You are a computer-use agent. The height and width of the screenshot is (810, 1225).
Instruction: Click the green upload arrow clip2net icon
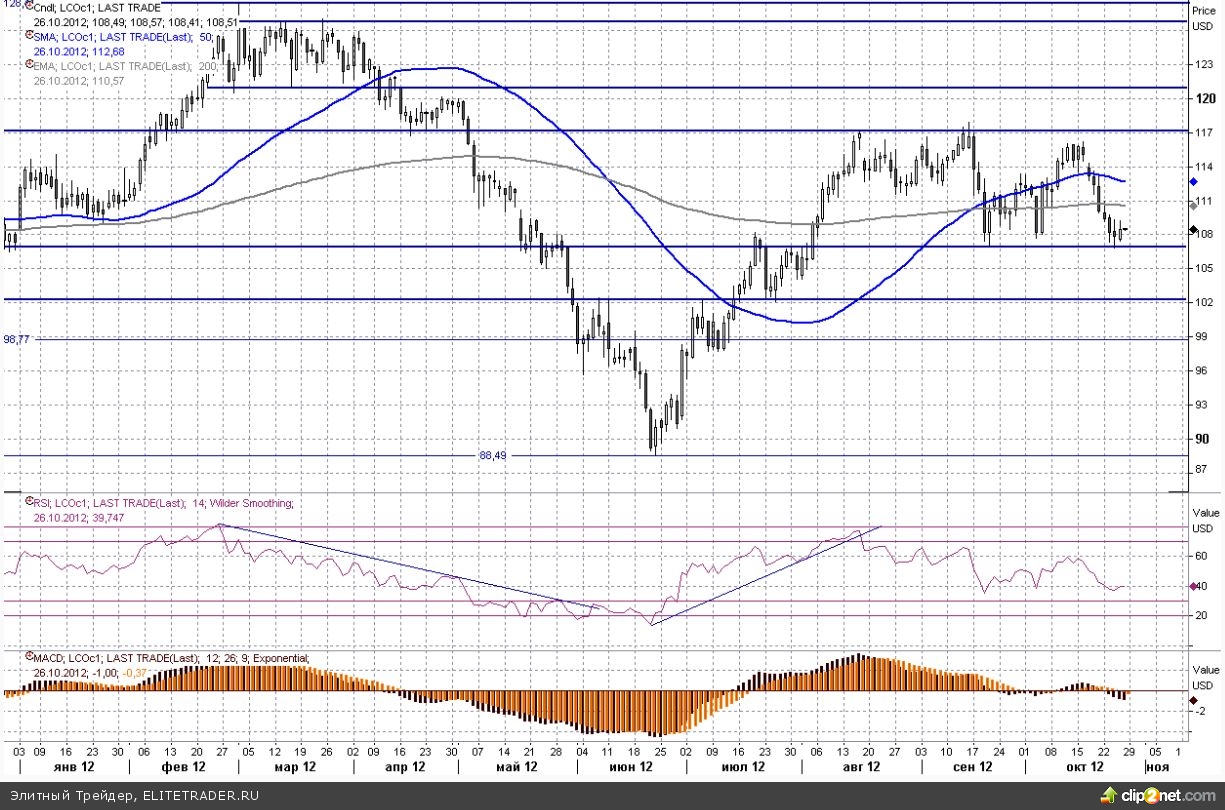[x=1107, y=796]
